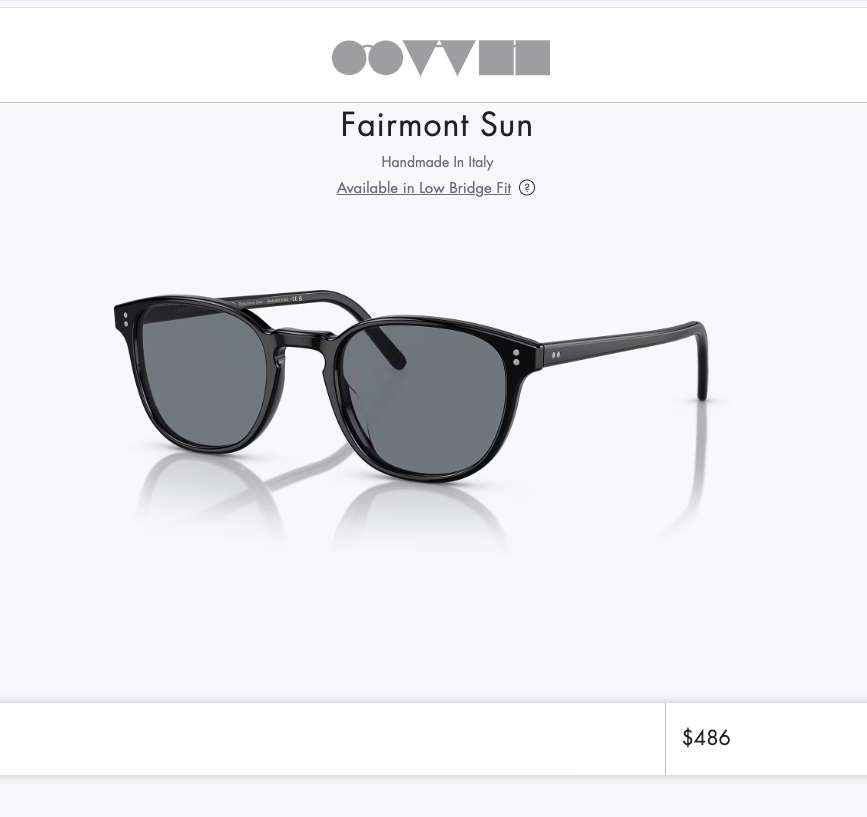Click the empty white bar beside the price
The image size is (867, 817).
[330, 738]
